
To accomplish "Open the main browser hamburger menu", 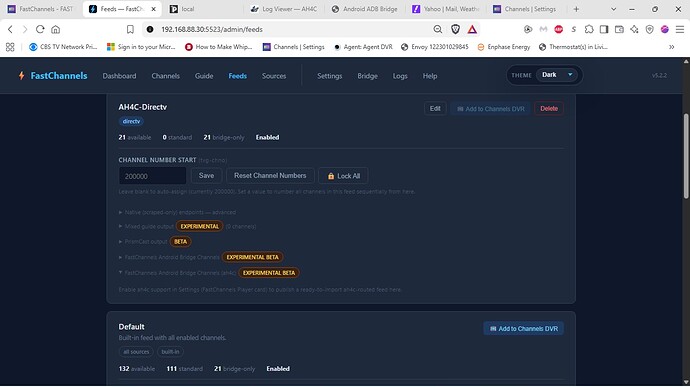I will (680, 29).
